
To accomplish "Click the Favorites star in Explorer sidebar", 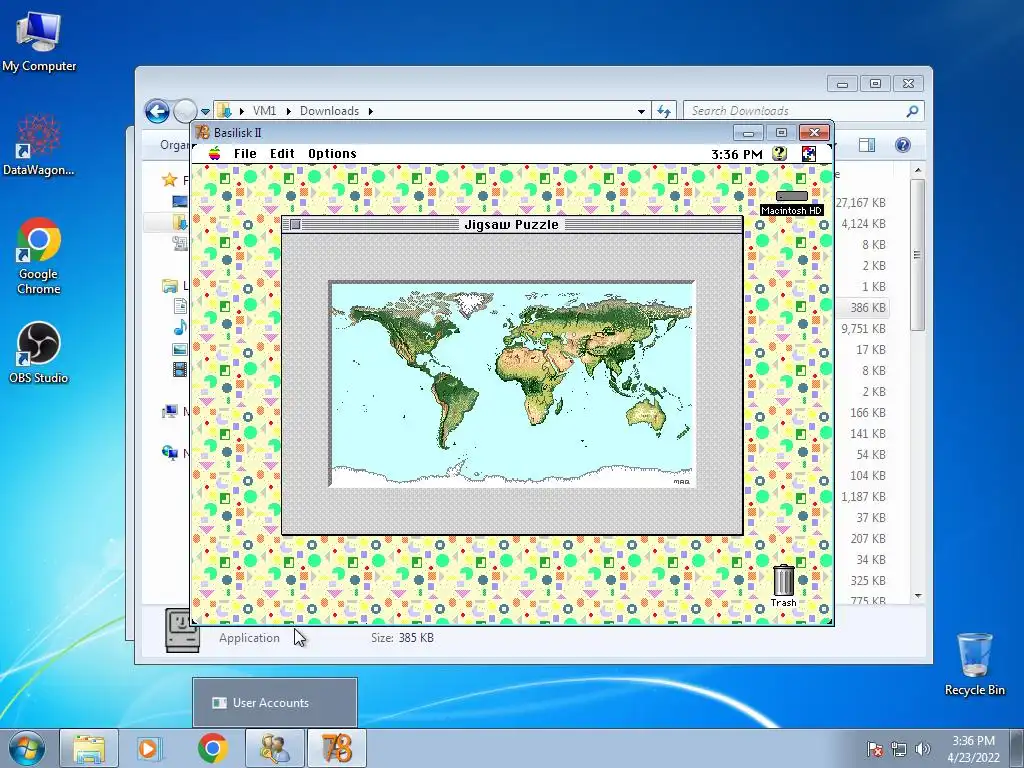I will tap(170, 180).
